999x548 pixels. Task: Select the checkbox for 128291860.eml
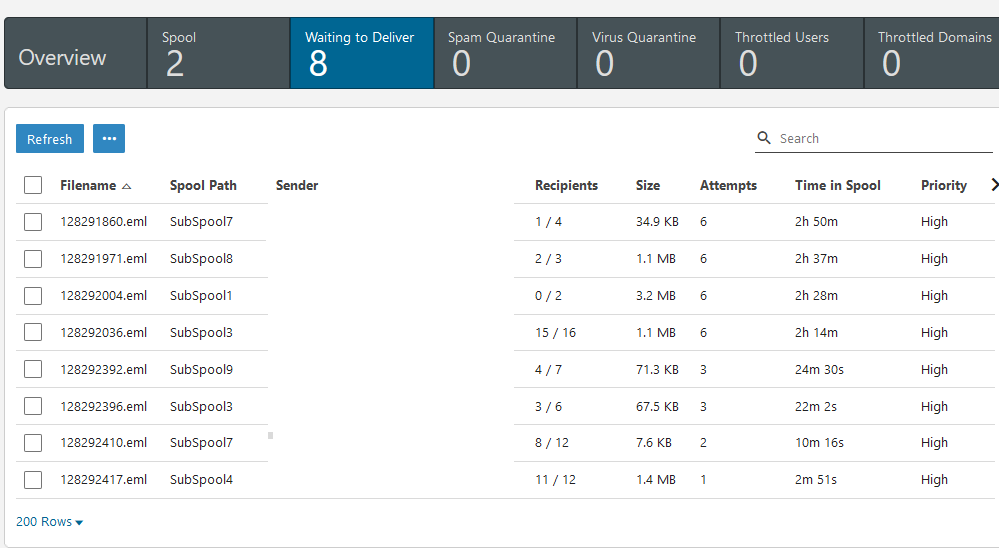point(33,222)
